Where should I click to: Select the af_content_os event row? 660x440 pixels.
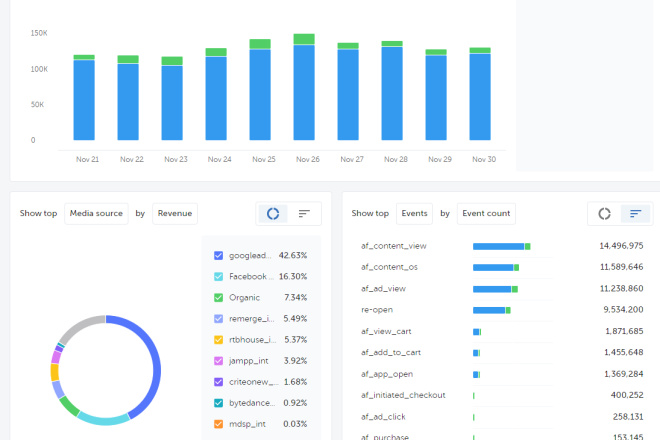click(502, 267)
